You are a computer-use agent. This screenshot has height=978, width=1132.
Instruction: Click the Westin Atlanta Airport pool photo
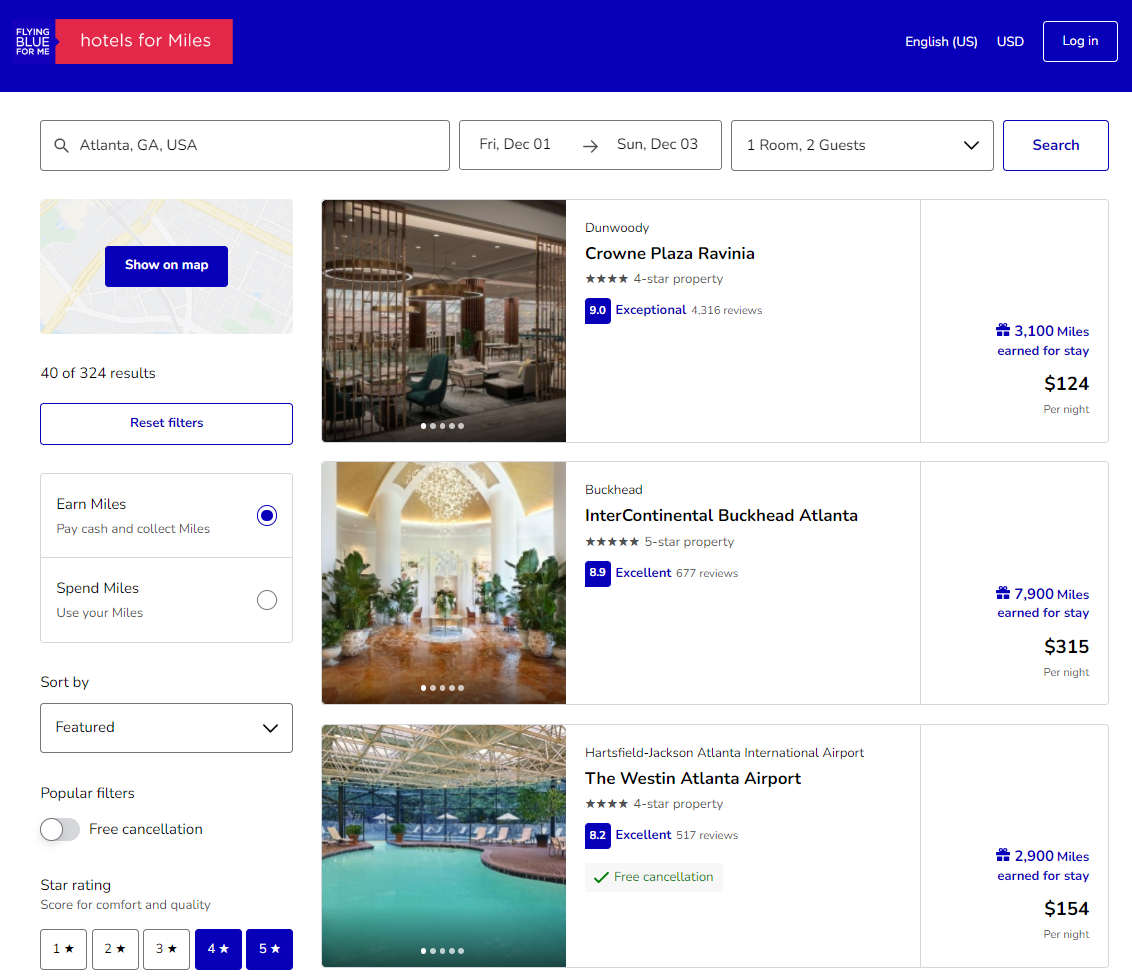click(x=443, y=845)
